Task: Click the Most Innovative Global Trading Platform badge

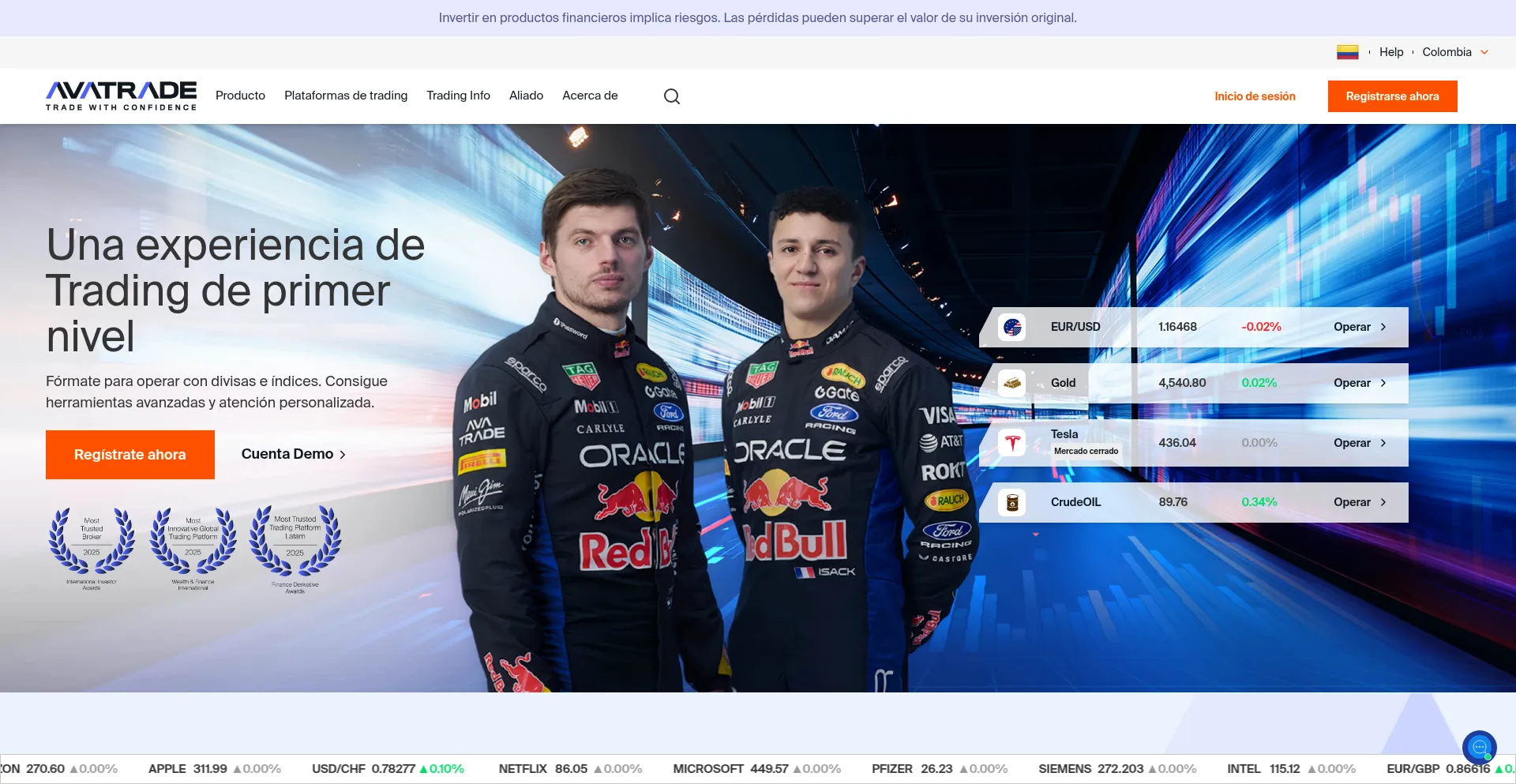Action: click(x=193, y=549)
